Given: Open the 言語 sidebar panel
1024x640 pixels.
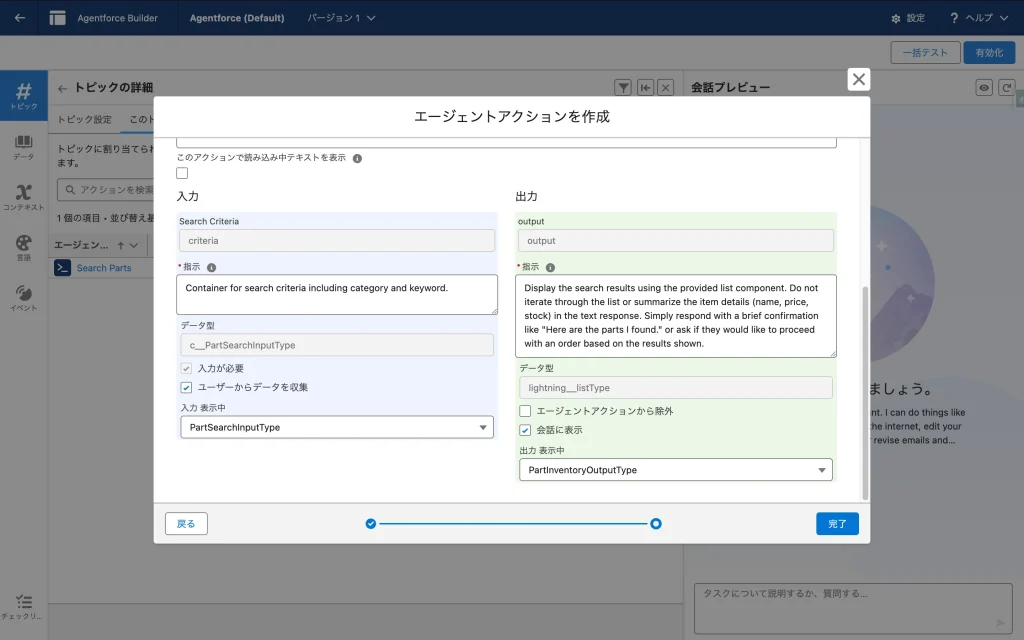Looking at the screenshot, I should point(24,247).
